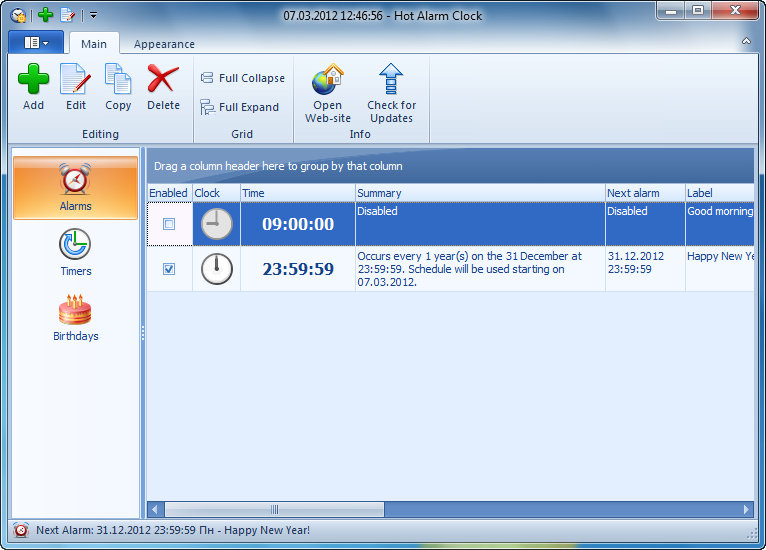Image resolution: width=766 pixels, height=550 pixels.
Task: Click the Summary column header
Action: 480,193
